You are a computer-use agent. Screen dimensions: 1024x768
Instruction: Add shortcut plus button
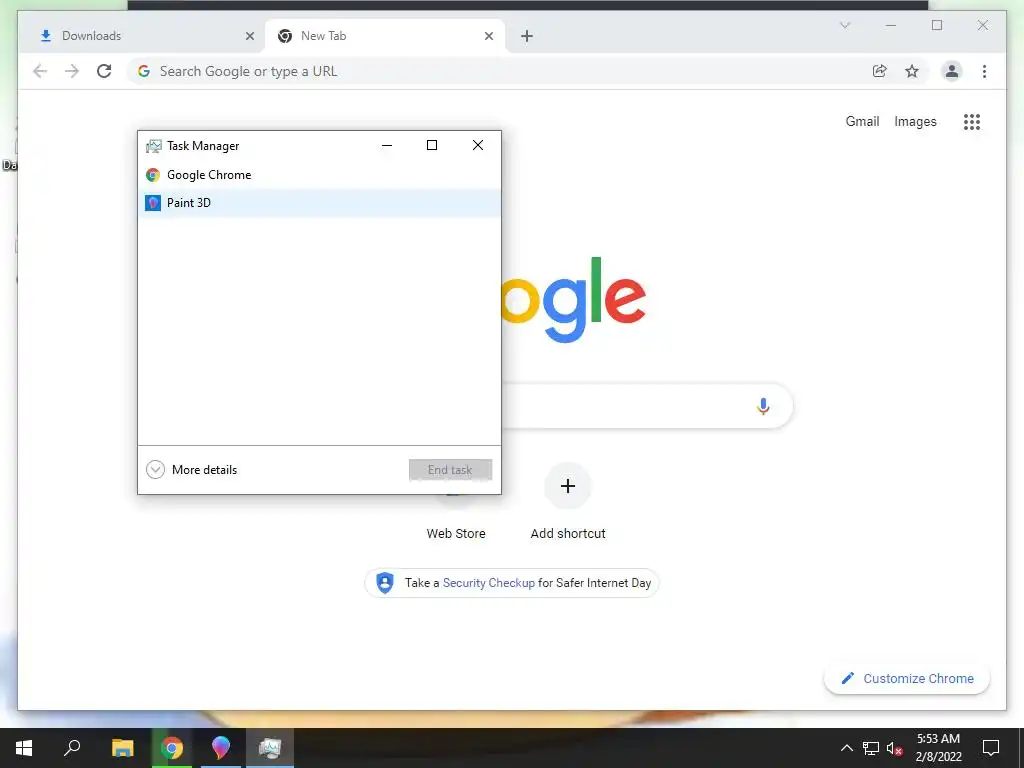568,486
